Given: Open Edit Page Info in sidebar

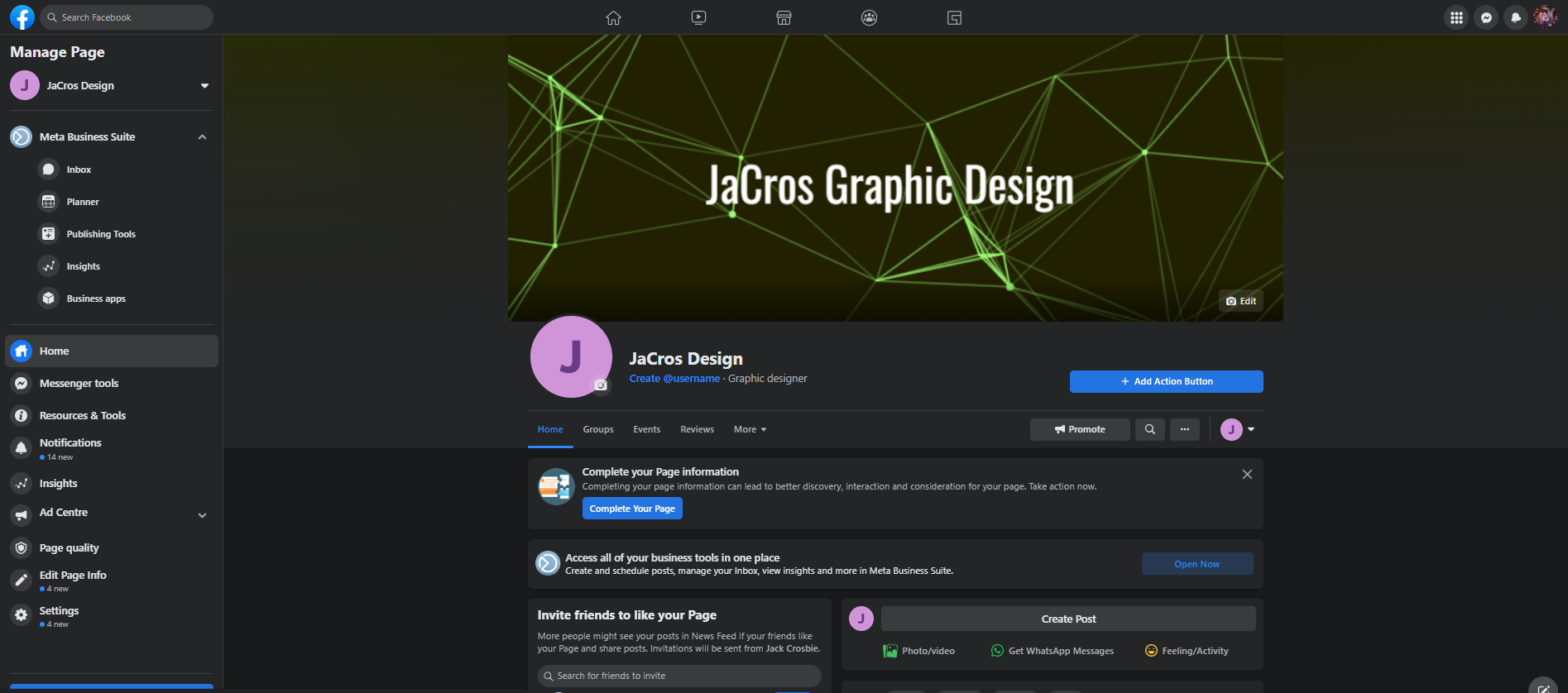Looking at the screenshot, I should click(x=112, y=581).
